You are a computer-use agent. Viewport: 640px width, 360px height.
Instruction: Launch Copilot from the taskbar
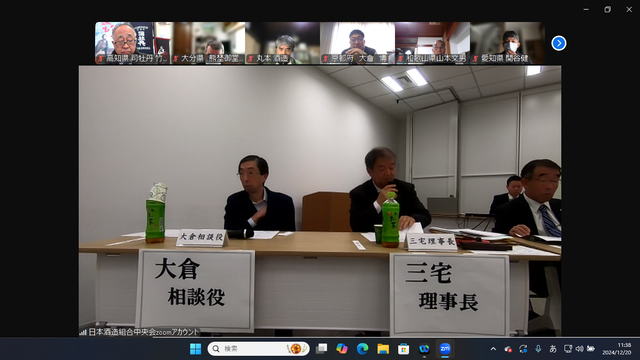point(342,349)
